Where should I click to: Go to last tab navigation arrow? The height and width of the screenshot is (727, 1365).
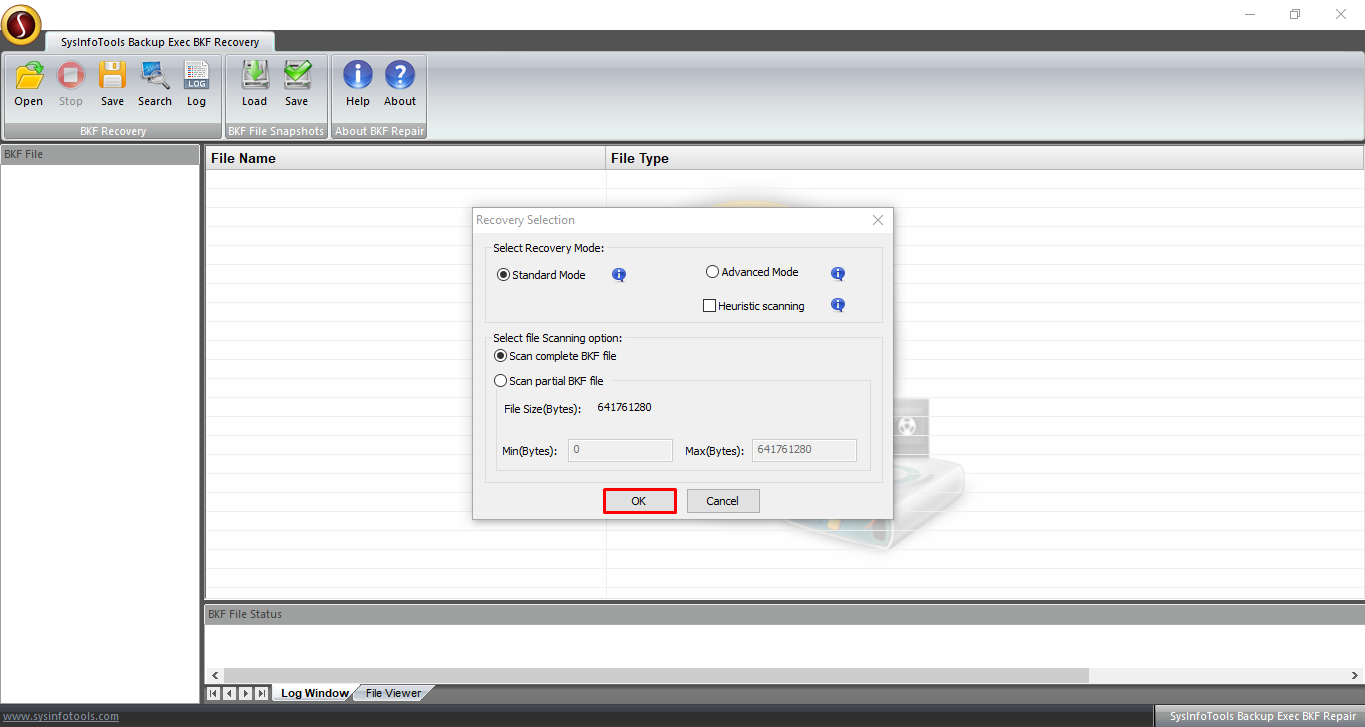(x=261, y=693)
